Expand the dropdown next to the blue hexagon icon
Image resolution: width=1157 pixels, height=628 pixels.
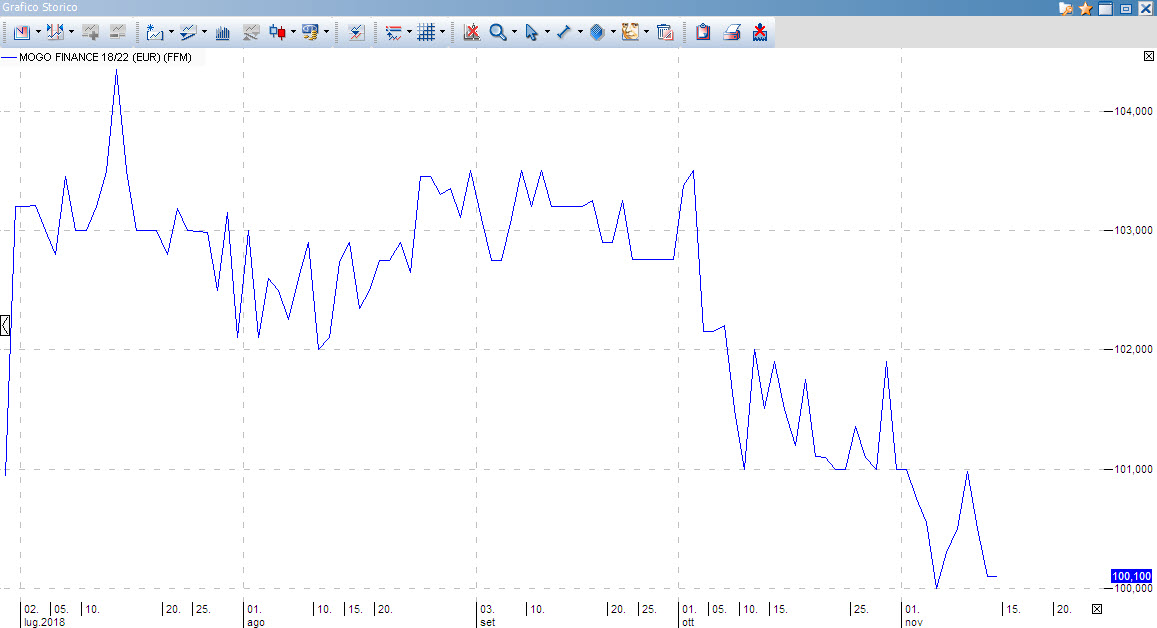pyautogui.click(x=613, y=32)
